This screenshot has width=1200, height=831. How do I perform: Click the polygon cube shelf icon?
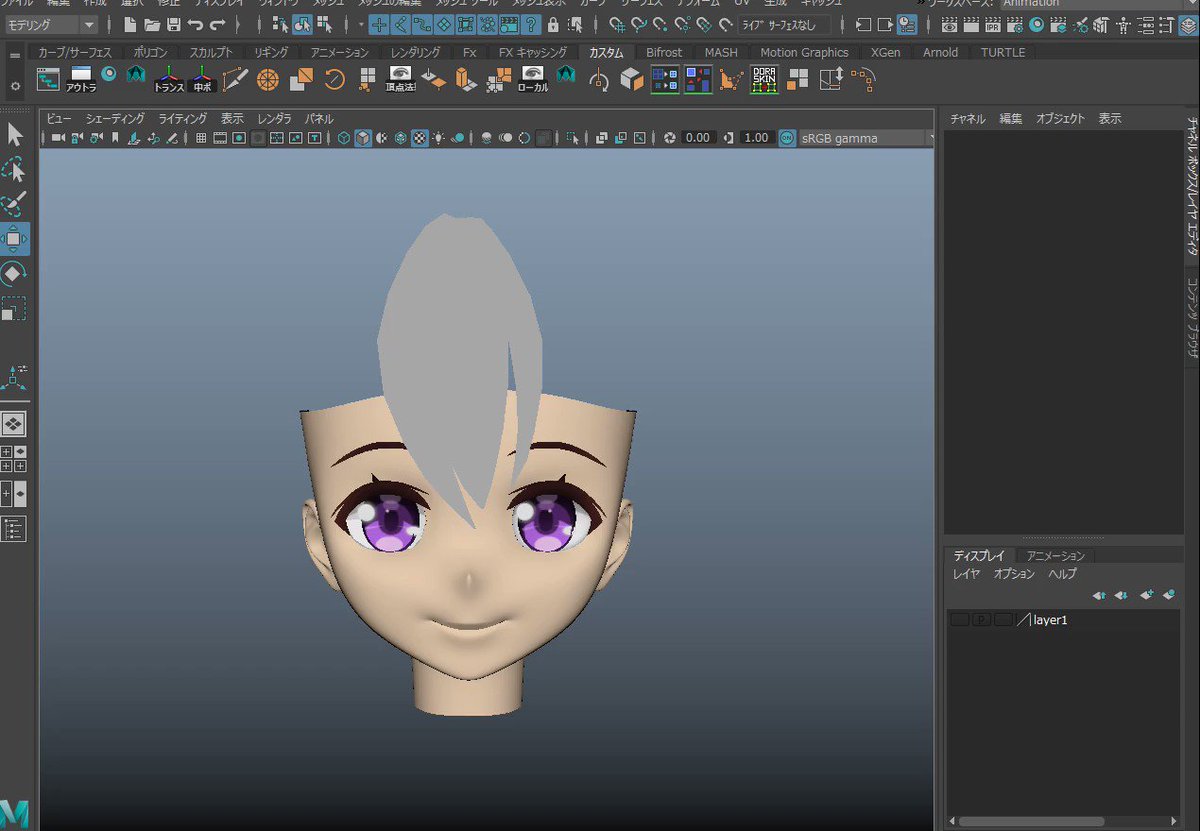tap(632, 79)
